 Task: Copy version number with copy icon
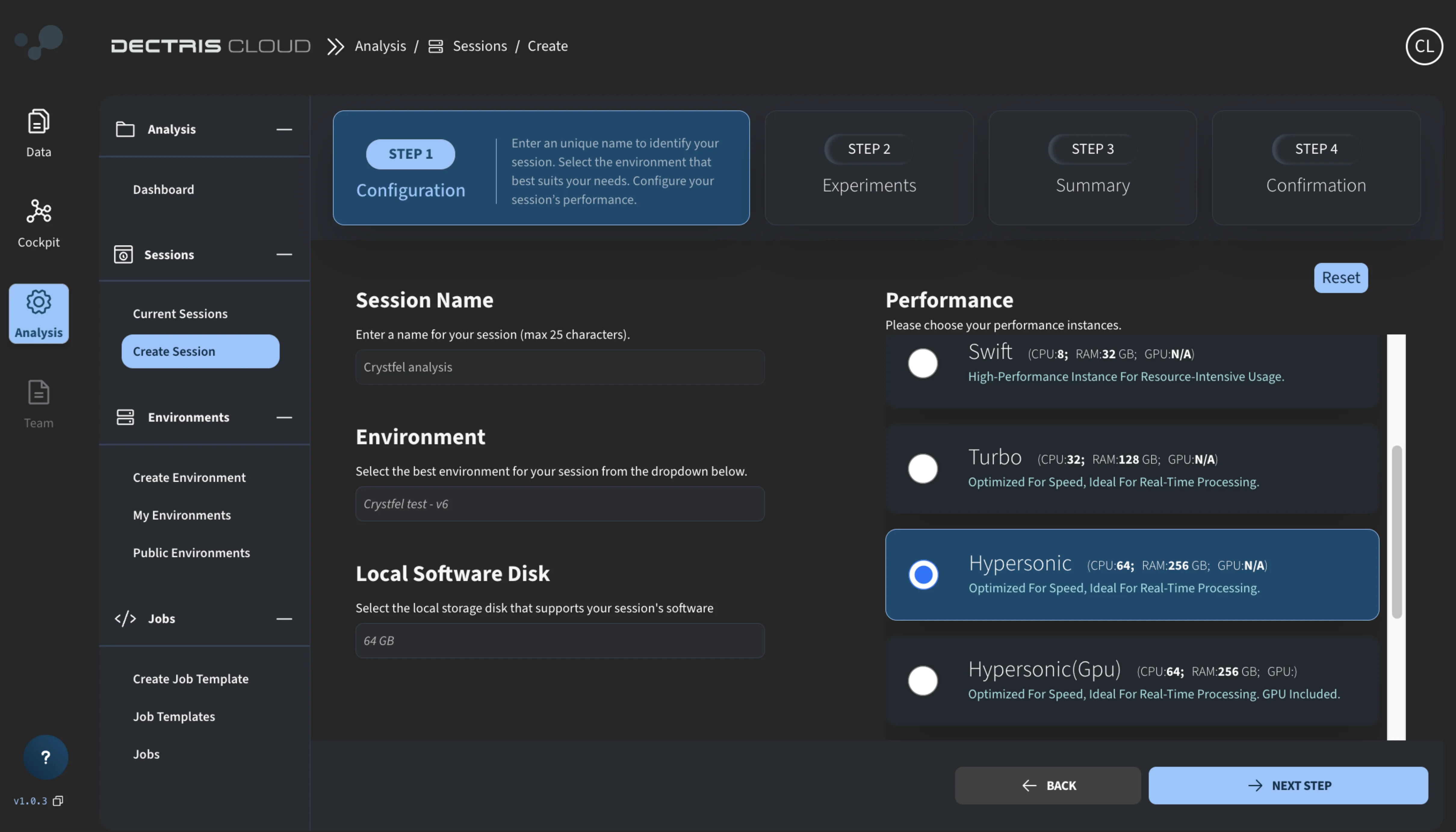click(58, 801)
